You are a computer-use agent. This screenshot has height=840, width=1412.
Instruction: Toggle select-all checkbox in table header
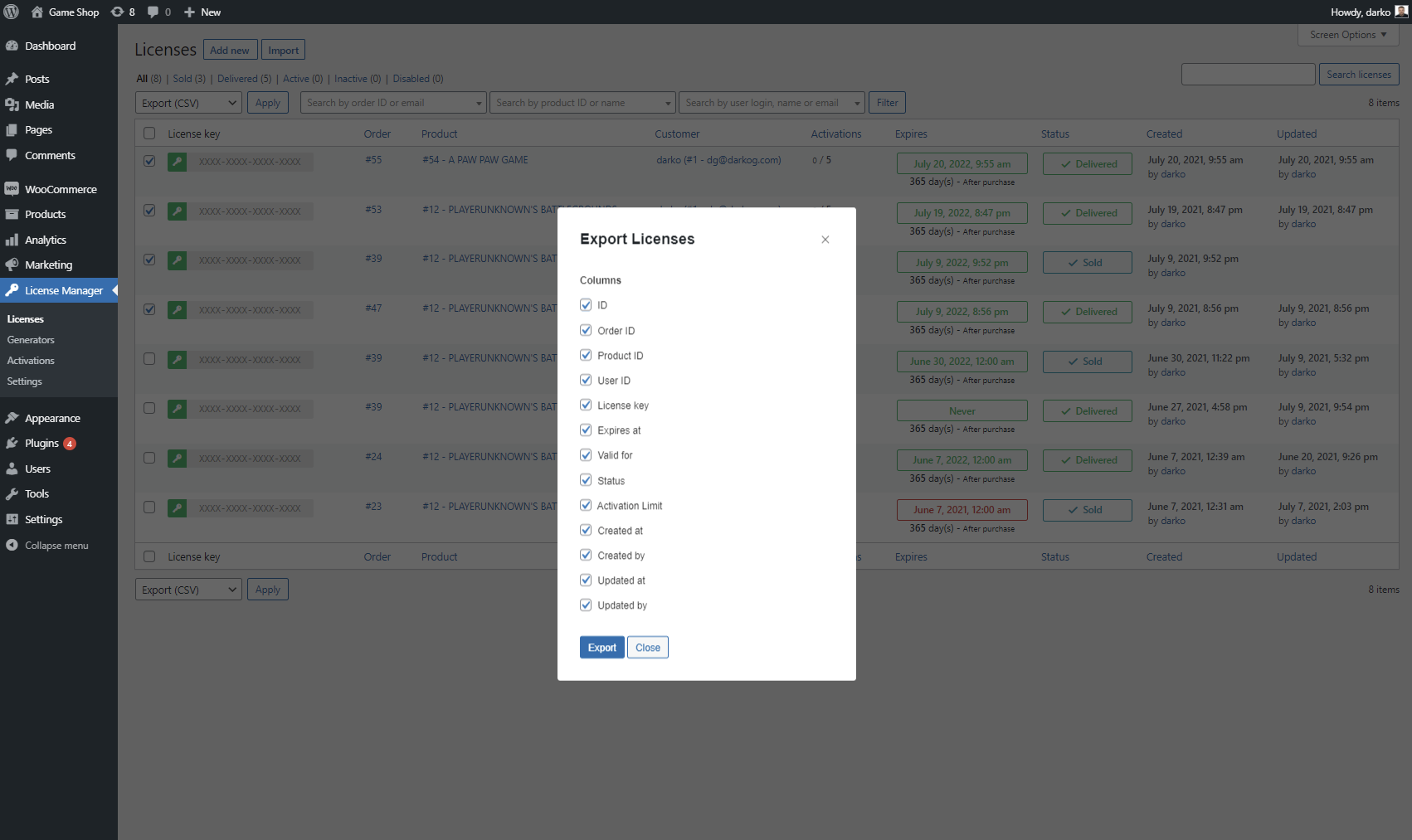(149, 134)
